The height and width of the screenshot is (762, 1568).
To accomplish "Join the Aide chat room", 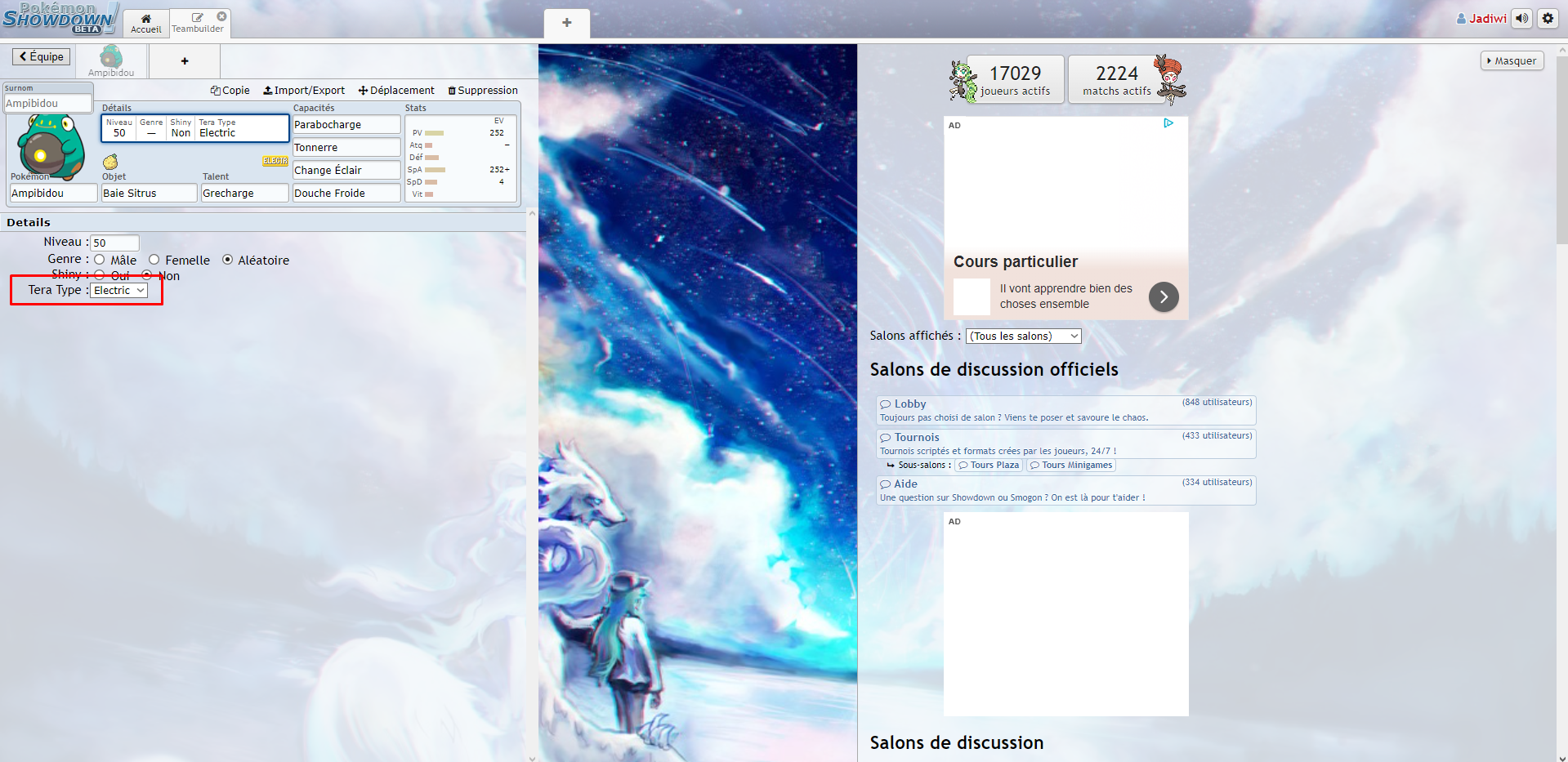I will click(x=1065, y=490).
